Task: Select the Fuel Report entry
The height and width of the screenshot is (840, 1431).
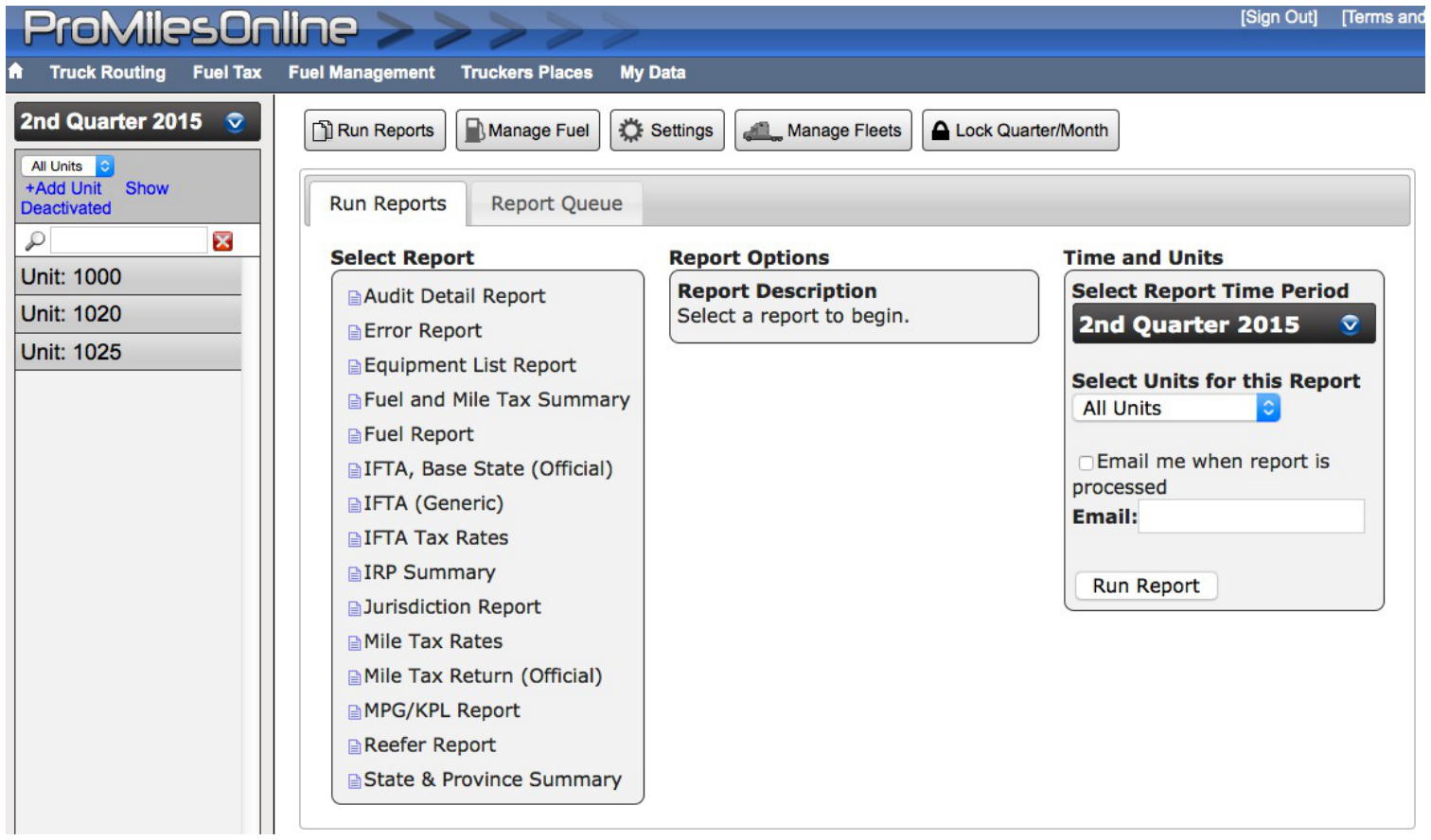Action: pyautogui.click(x=418, y=434)
